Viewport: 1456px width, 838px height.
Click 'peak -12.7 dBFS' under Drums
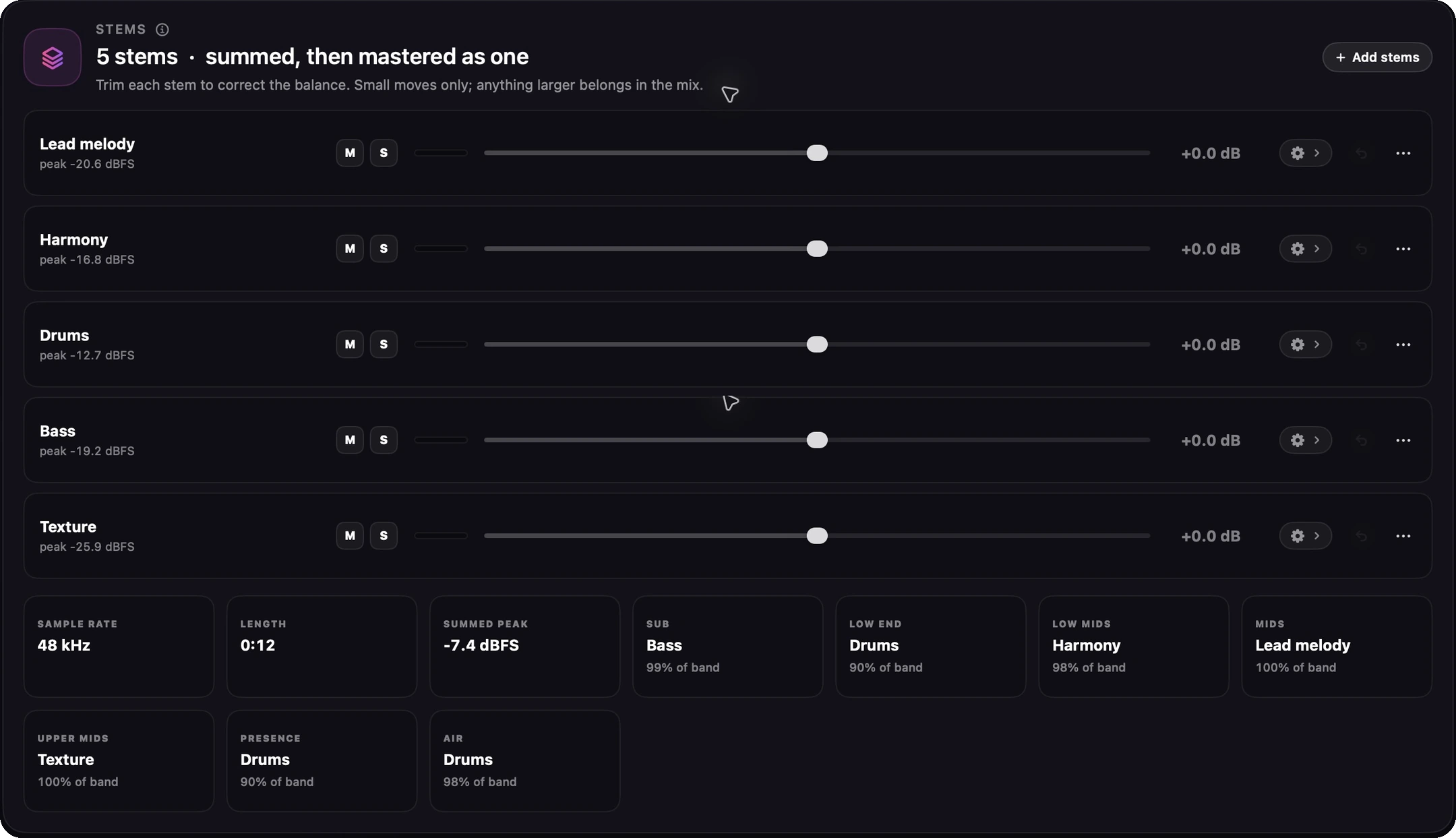[87, 355]
